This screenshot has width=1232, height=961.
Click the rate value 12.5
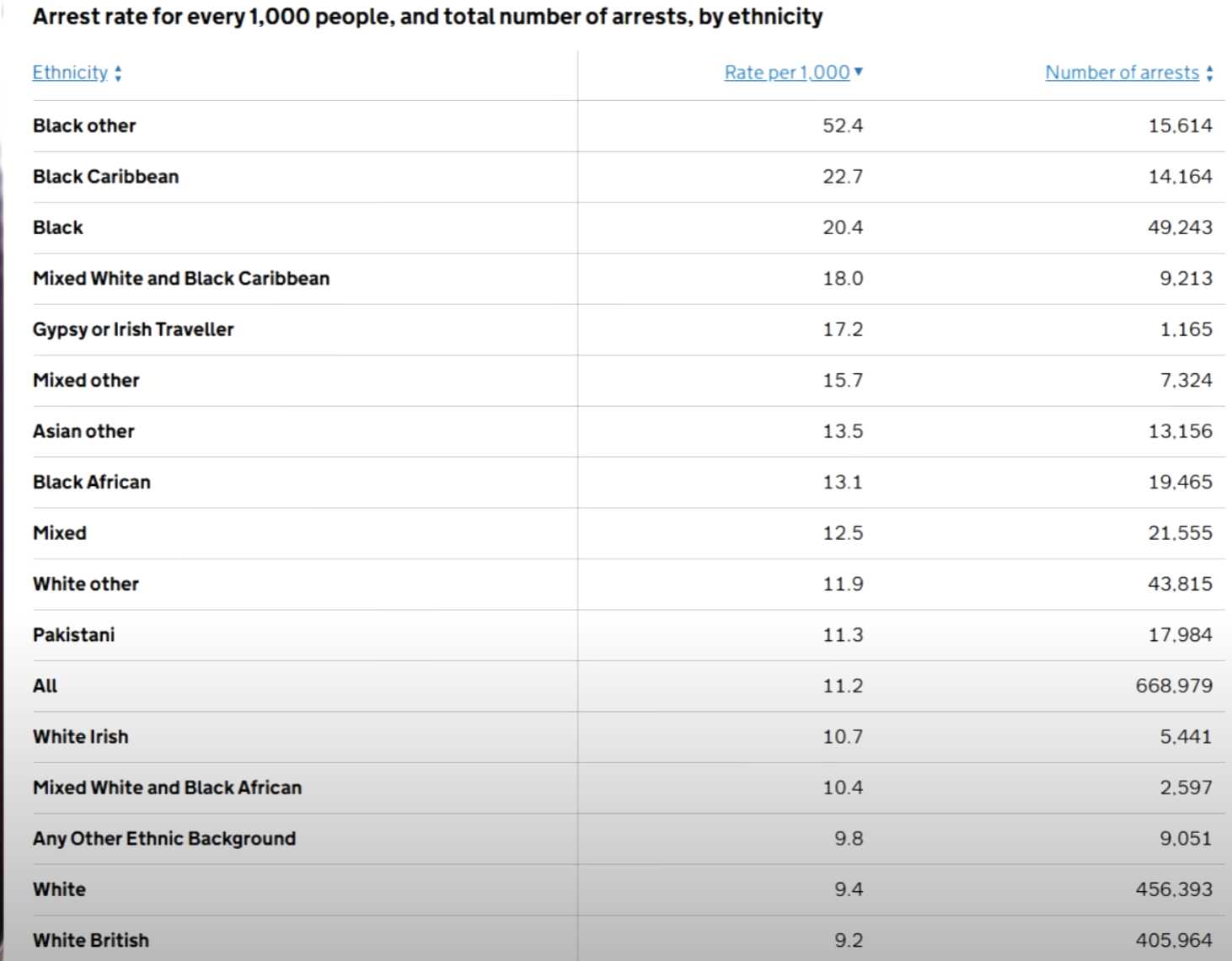click(x=843, y=533)
